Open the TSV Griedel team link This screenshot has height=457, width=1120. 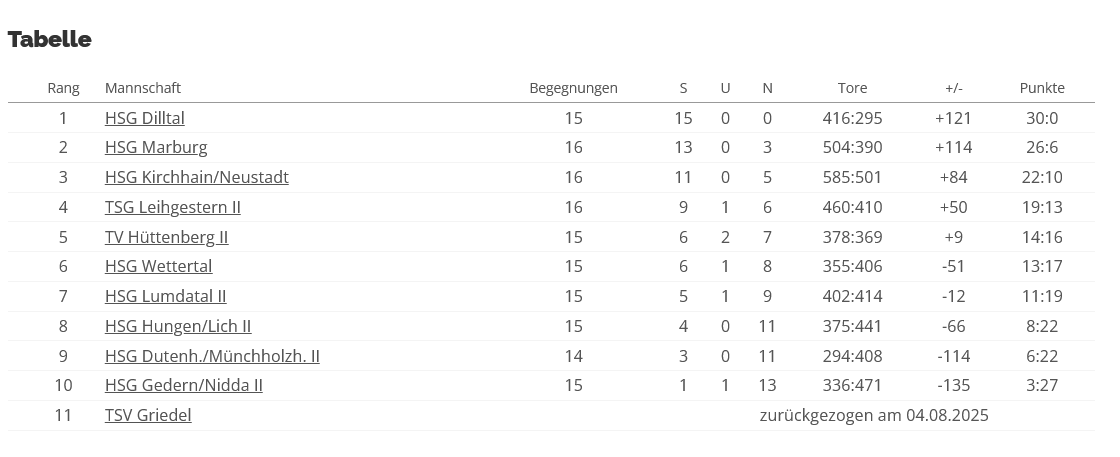coord(148,415)
